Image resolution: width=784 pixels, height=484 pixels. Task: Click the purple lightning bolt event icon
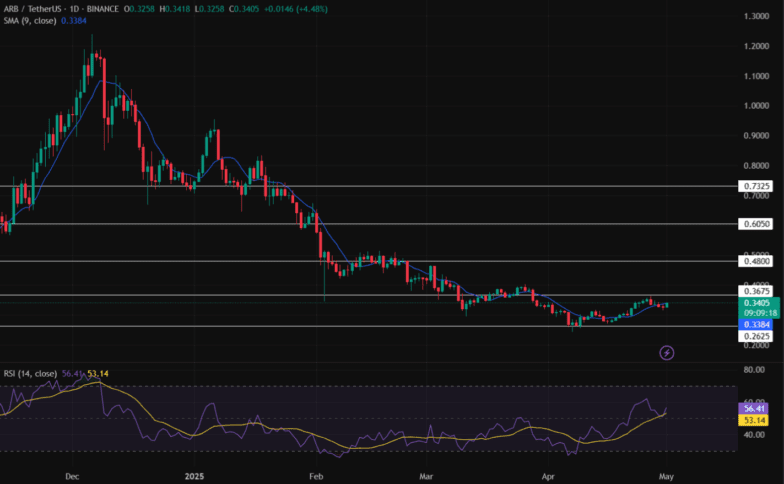pyautogui.click(x=667, y=352)
